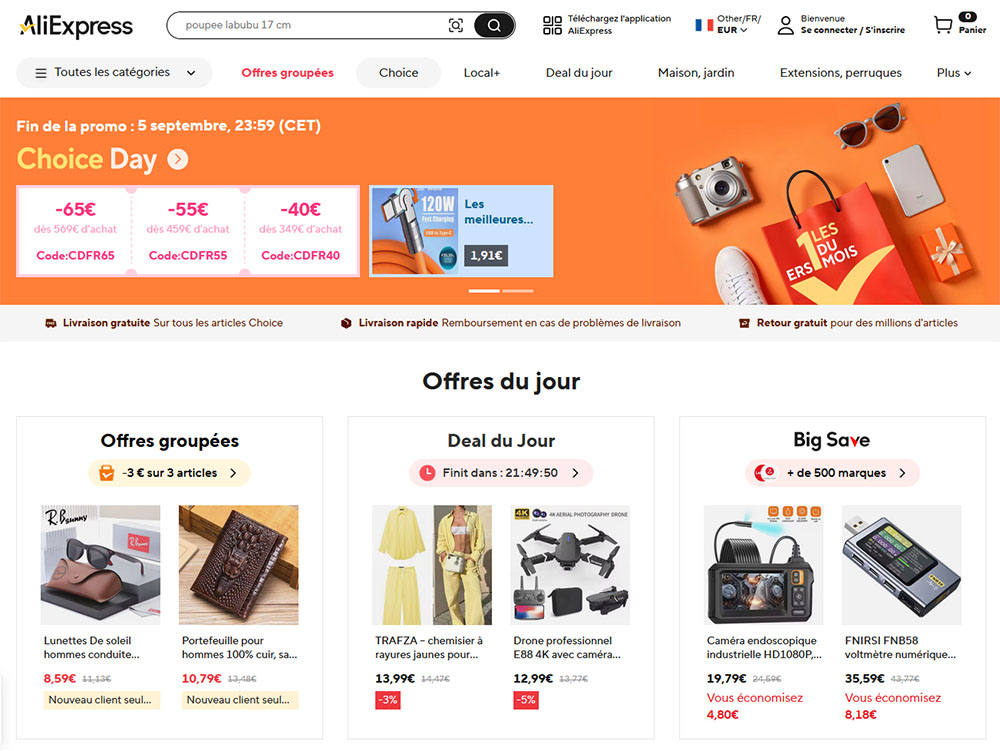Click the black search magnifier button
Image resolution: width=1000 pixels, height=751 pixels.
tap(494, 26)
